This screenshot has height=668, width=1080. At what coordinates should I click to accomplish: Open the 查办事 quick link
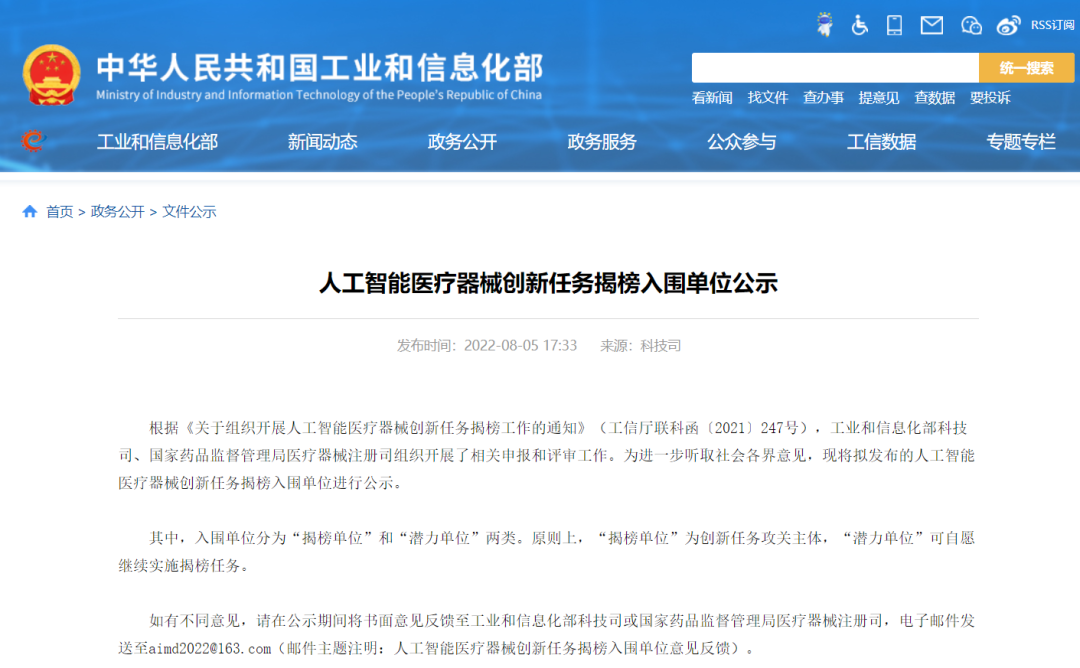[x=823, y=98]
